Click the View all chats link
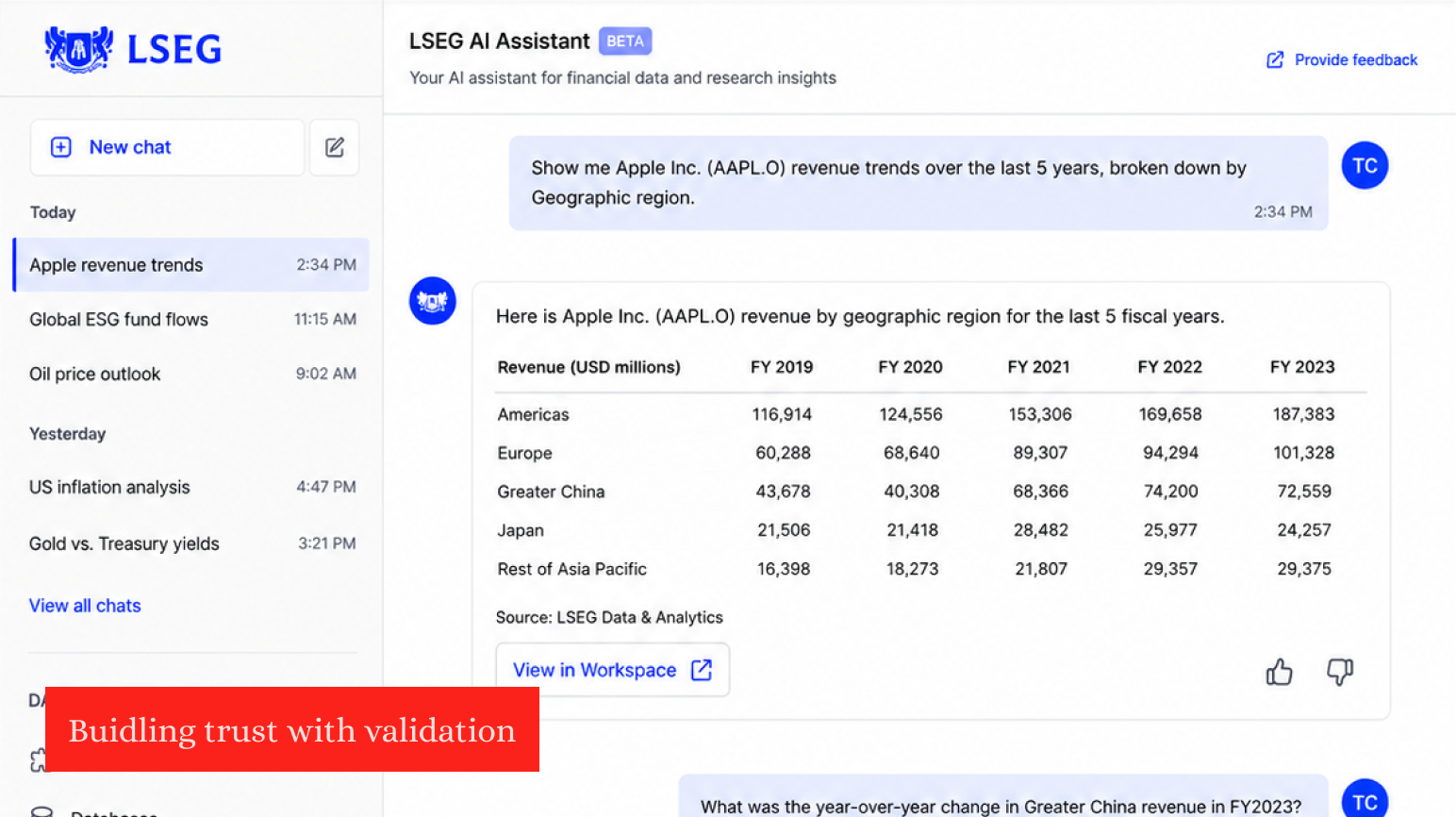Screen dimensions: 1456x817 click(x=85, y=606)
